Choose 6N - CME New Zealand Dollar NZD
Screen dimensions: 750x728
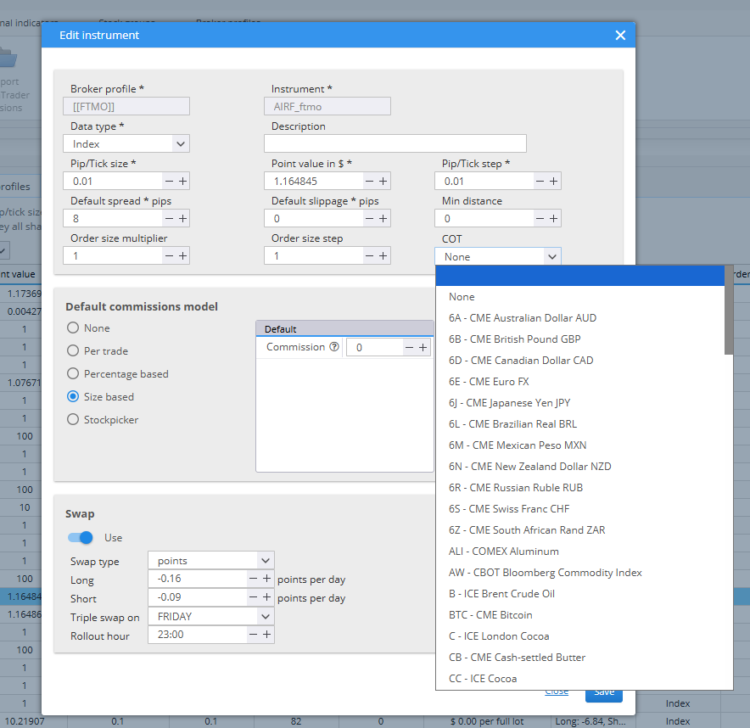(x=580, y=466)
